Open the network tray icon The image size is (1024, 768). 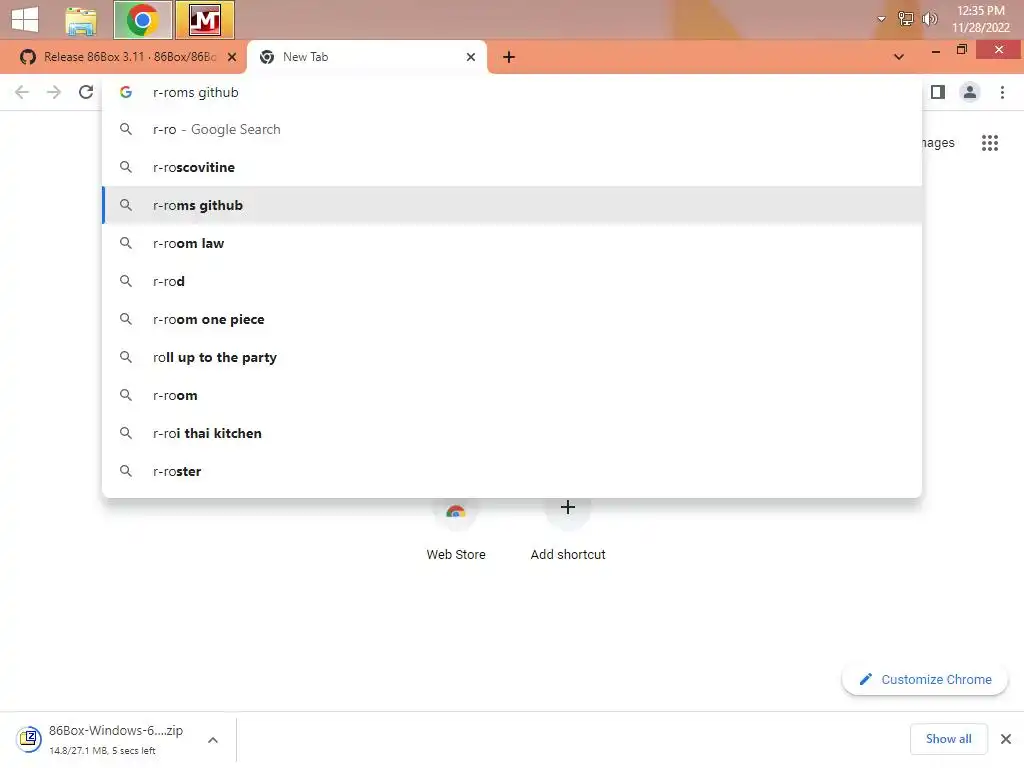pos(905,19)
